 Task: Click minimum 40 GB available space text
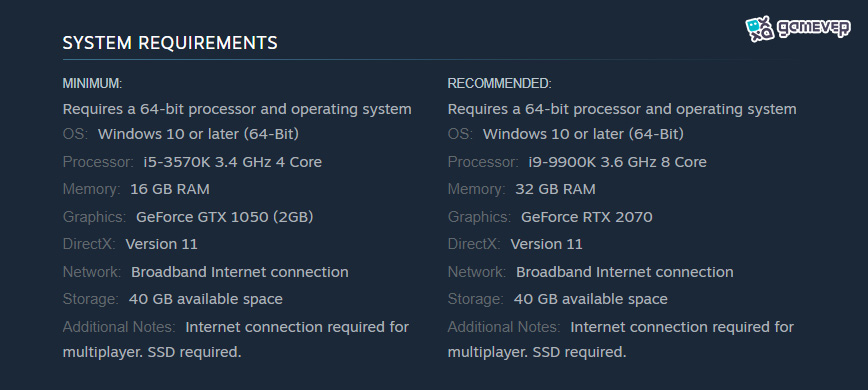pos(206,299)
